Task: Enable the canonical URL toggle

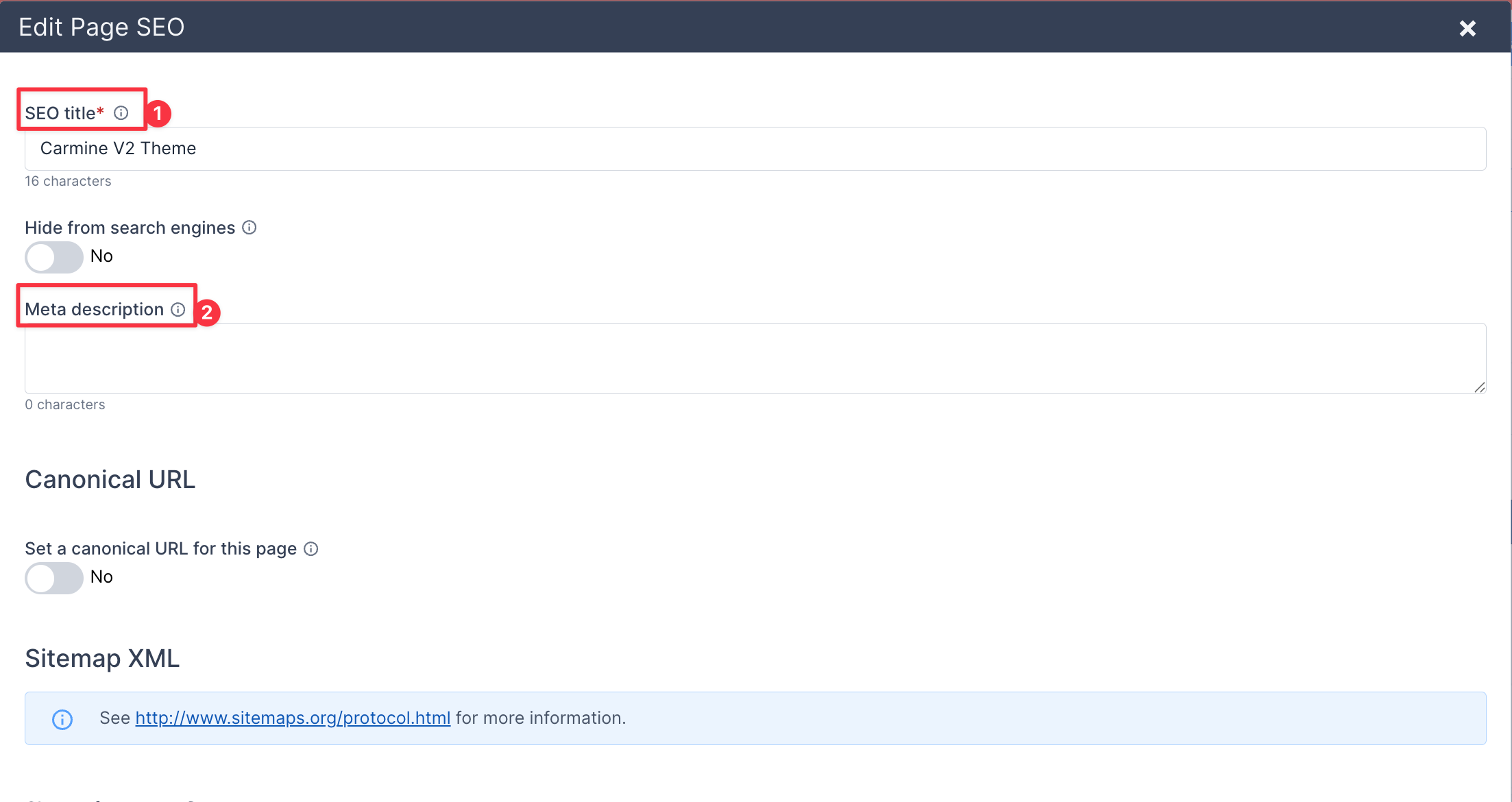Action: [54, 578]
